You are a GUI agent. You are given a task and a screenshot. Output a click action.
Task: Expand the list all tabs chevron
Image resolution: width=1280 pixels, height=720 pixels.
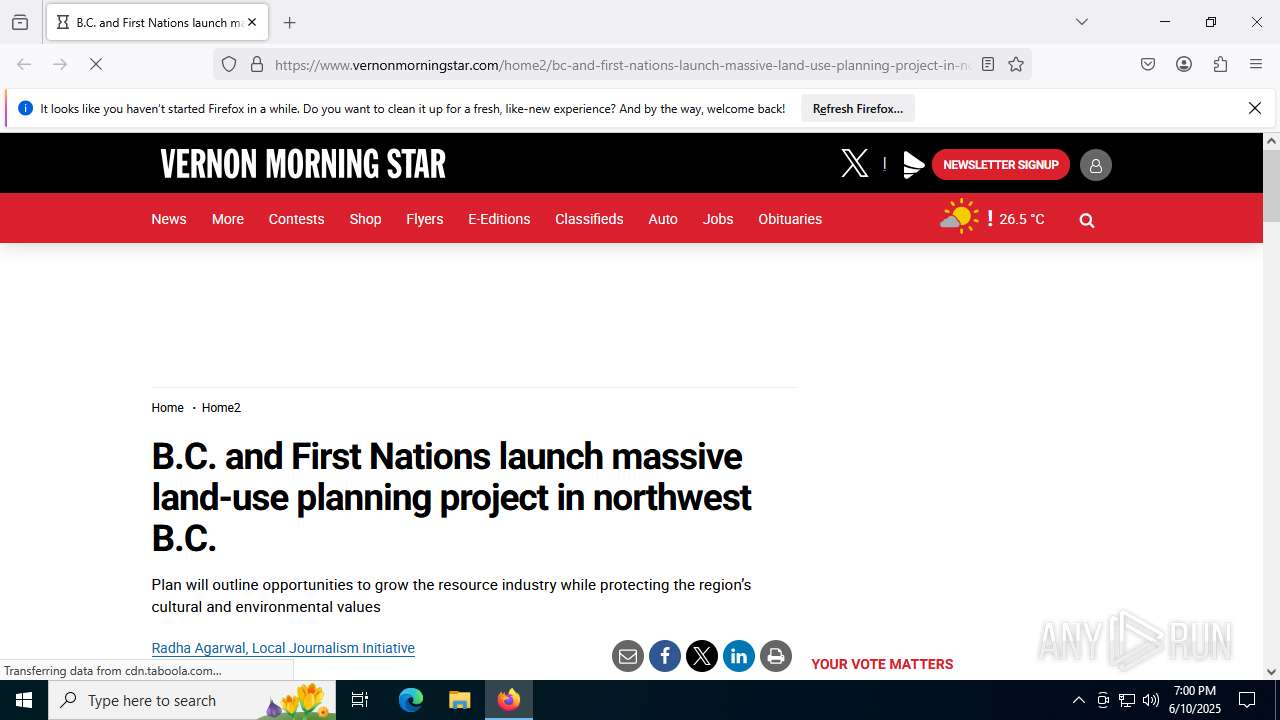click(1081, 22)
